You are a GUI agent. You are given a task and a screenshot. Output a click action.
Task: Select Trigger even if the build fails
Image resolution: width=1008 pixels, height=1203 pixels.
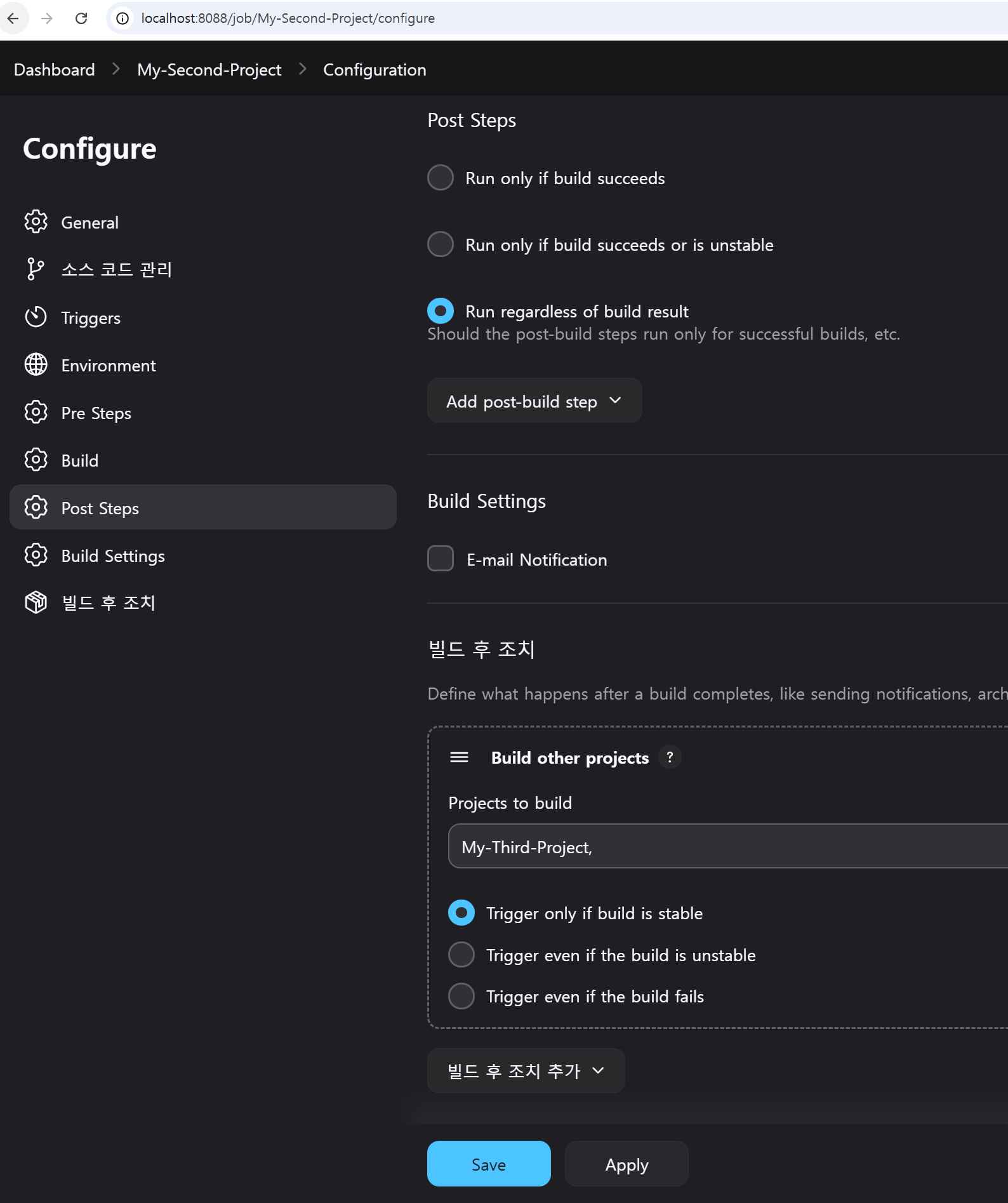461,996
